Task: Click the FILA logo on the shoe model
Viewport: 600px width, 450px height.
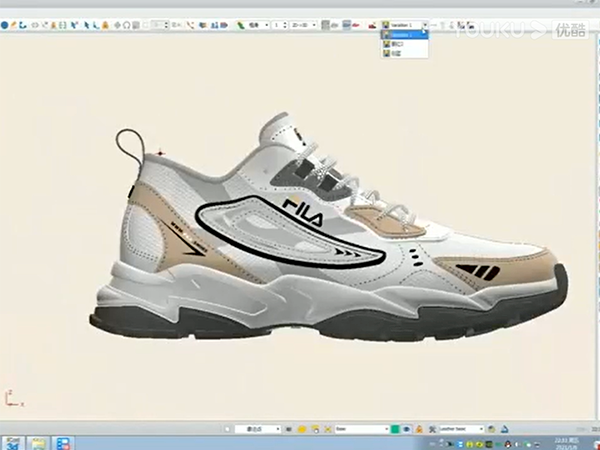Action: [297, 207]
